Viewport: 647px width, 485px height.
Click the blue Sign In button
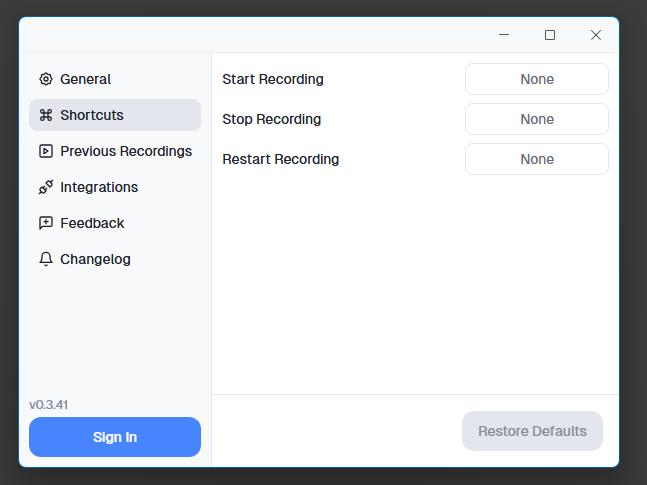click(115, 437)
